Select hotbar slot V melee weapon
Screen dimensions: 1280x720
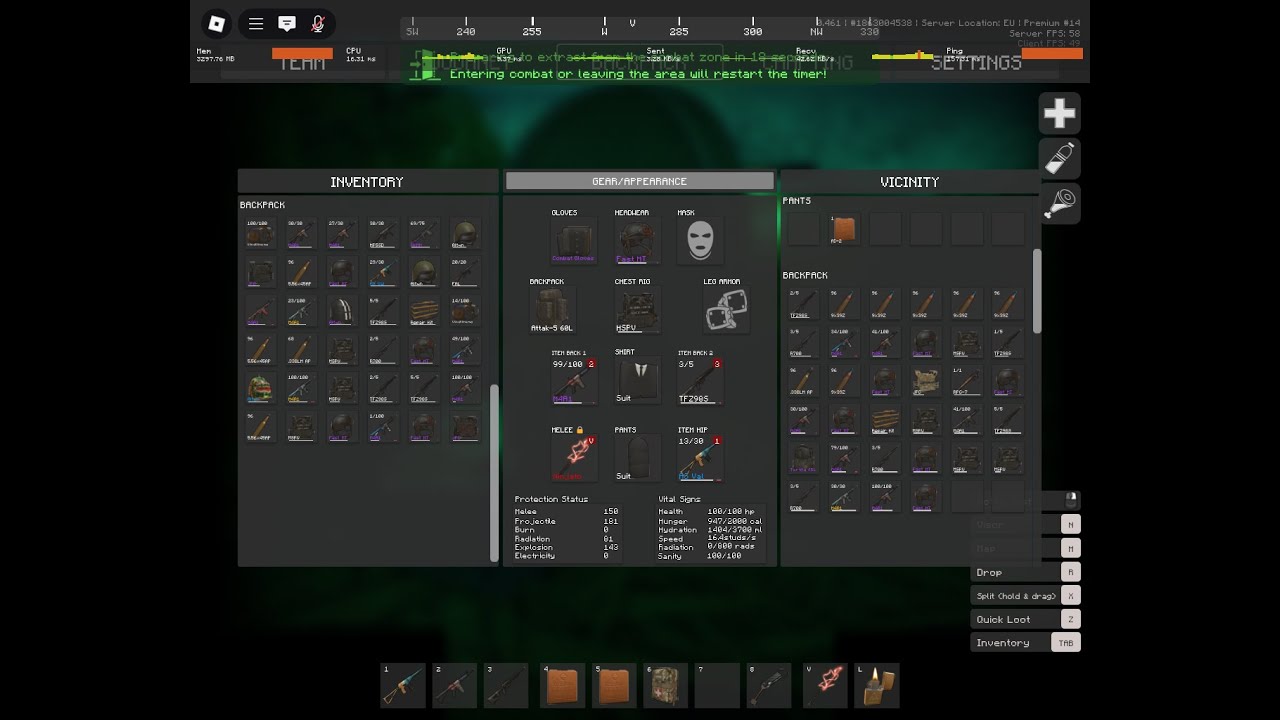(825, 685)
